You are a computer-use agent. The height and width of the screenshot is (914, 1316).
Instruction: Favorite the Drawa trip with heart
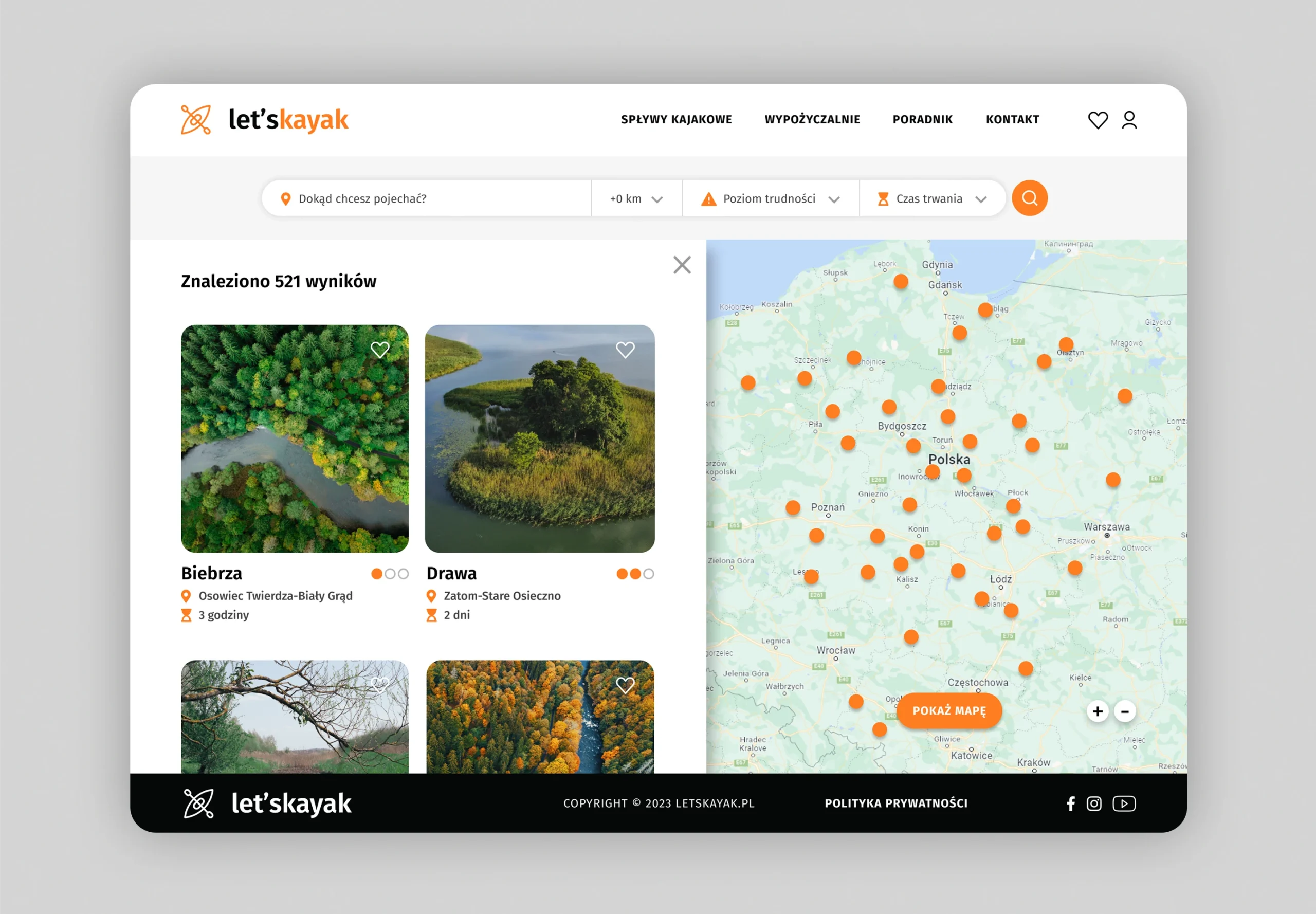click(x=625, y=350)
